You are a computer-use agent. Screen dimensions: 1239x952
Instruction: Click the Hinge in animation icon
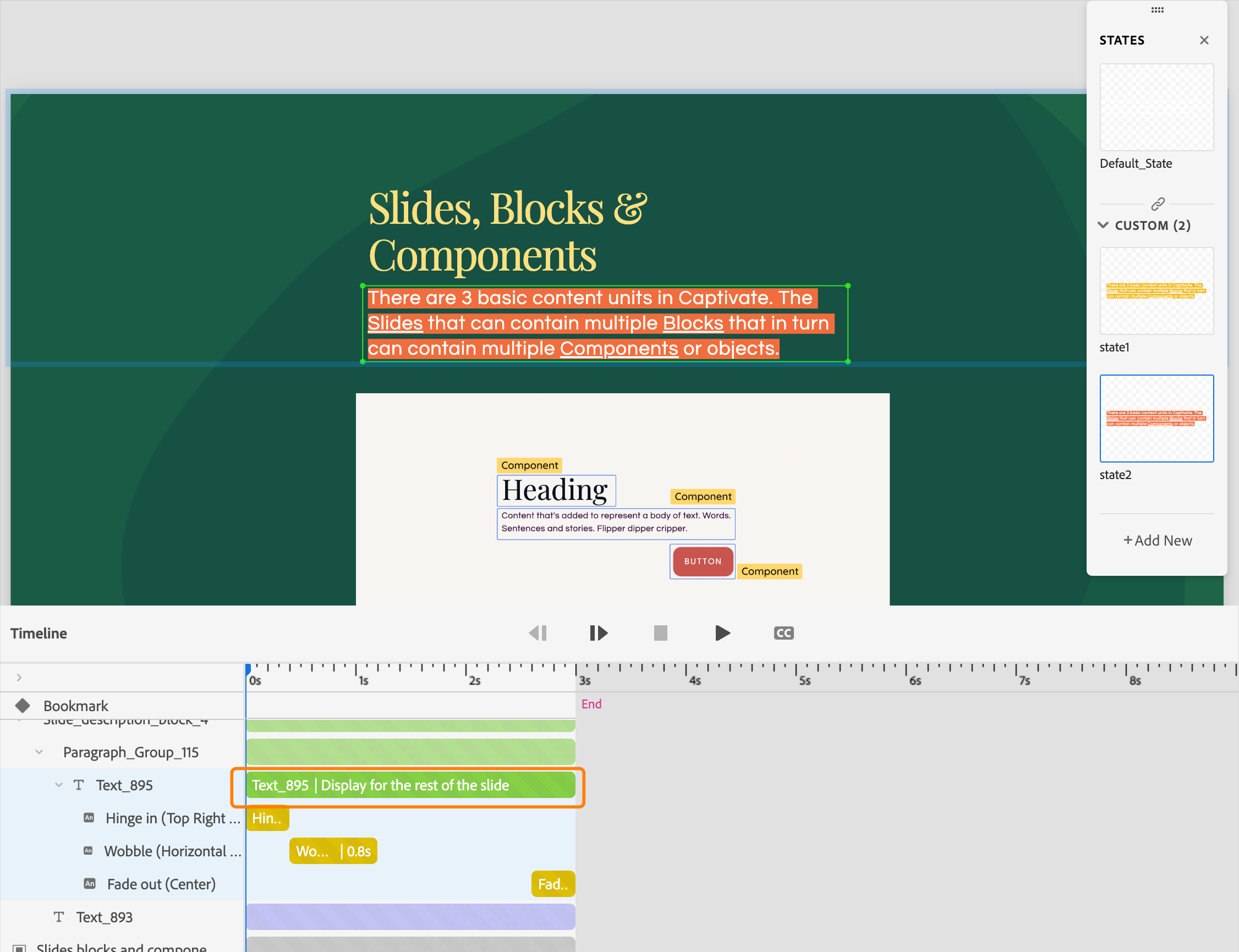pyautogui.click(x=89, y=818)
